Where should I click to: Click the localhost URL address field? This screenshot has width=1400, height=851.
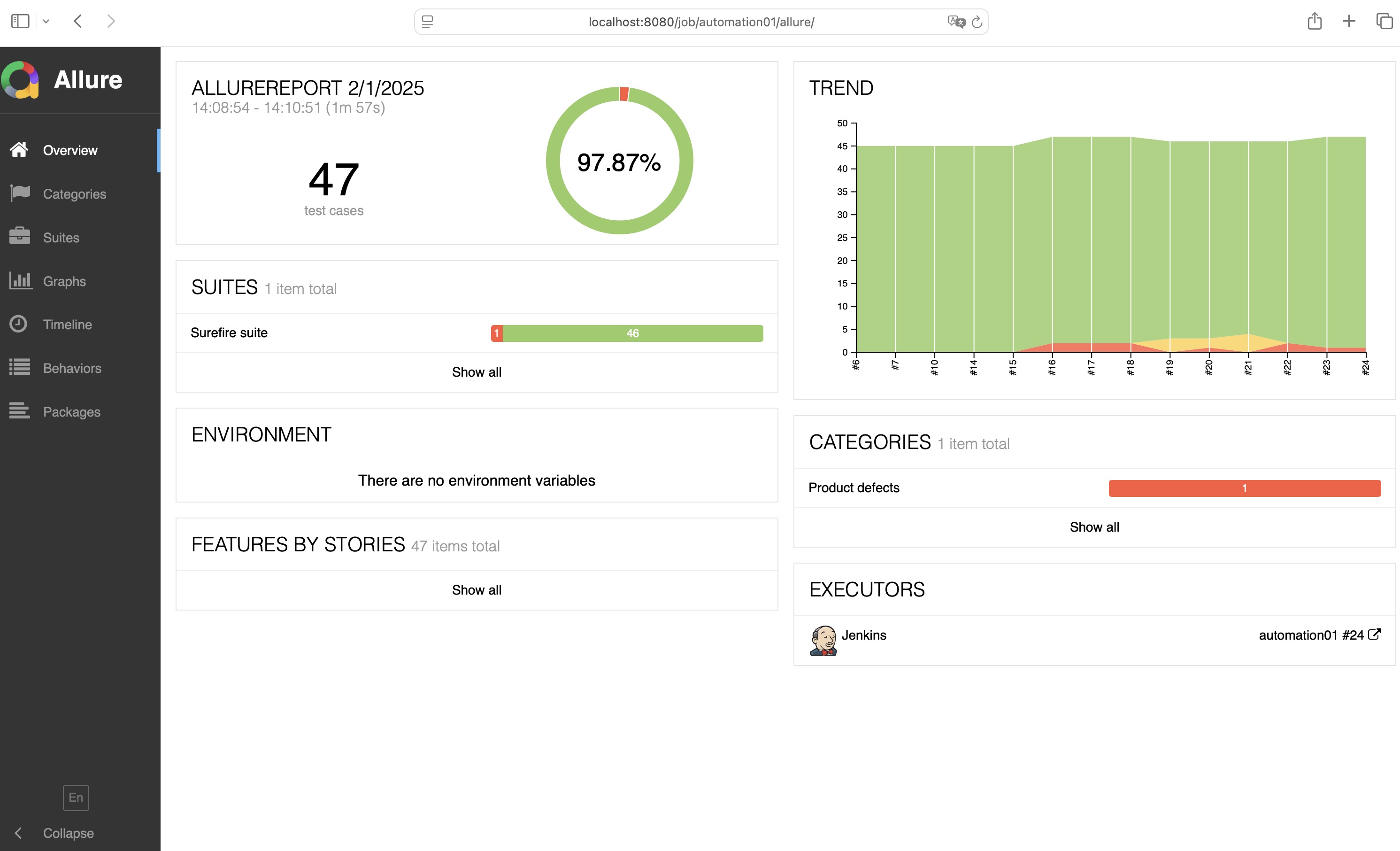[x=700, y=22]
